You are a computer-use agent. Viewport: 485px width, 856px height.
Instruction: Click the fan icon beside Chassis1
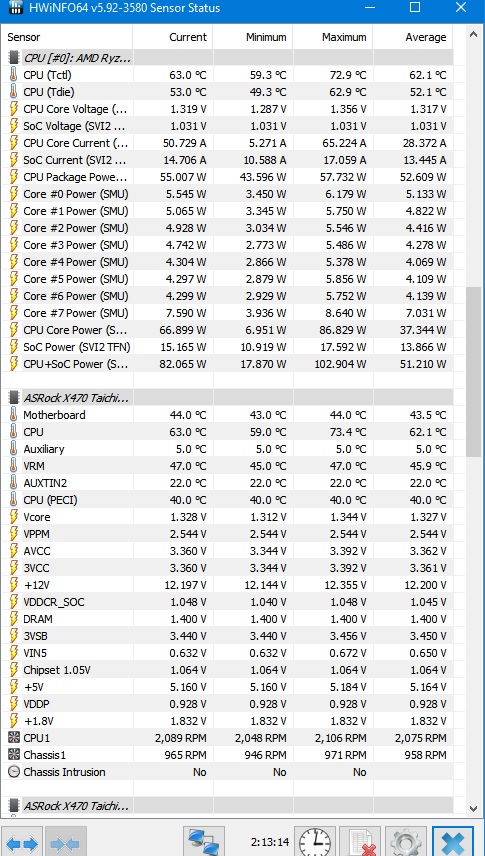pyautogui.click(x=14, y=755)
